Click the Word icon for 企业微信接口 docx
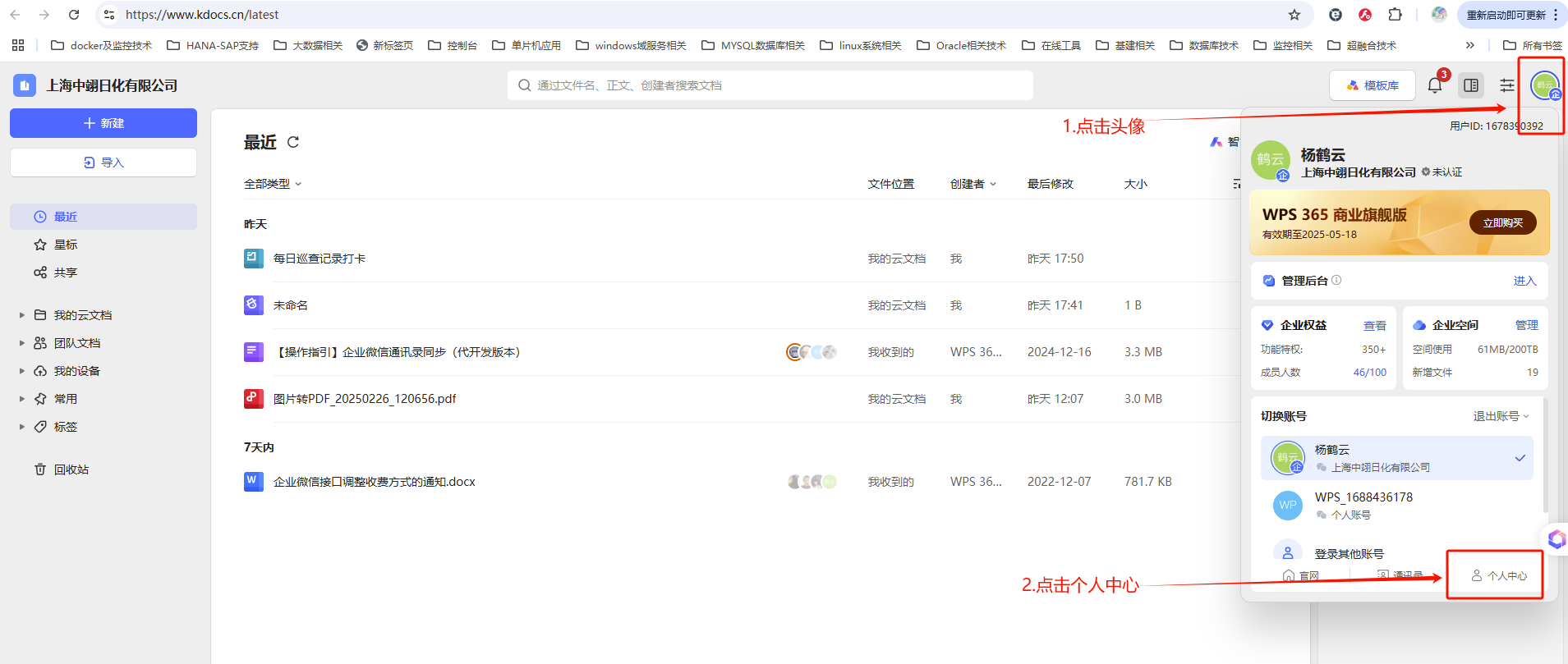The image size is (1568, 664). (x=254, y=482)
